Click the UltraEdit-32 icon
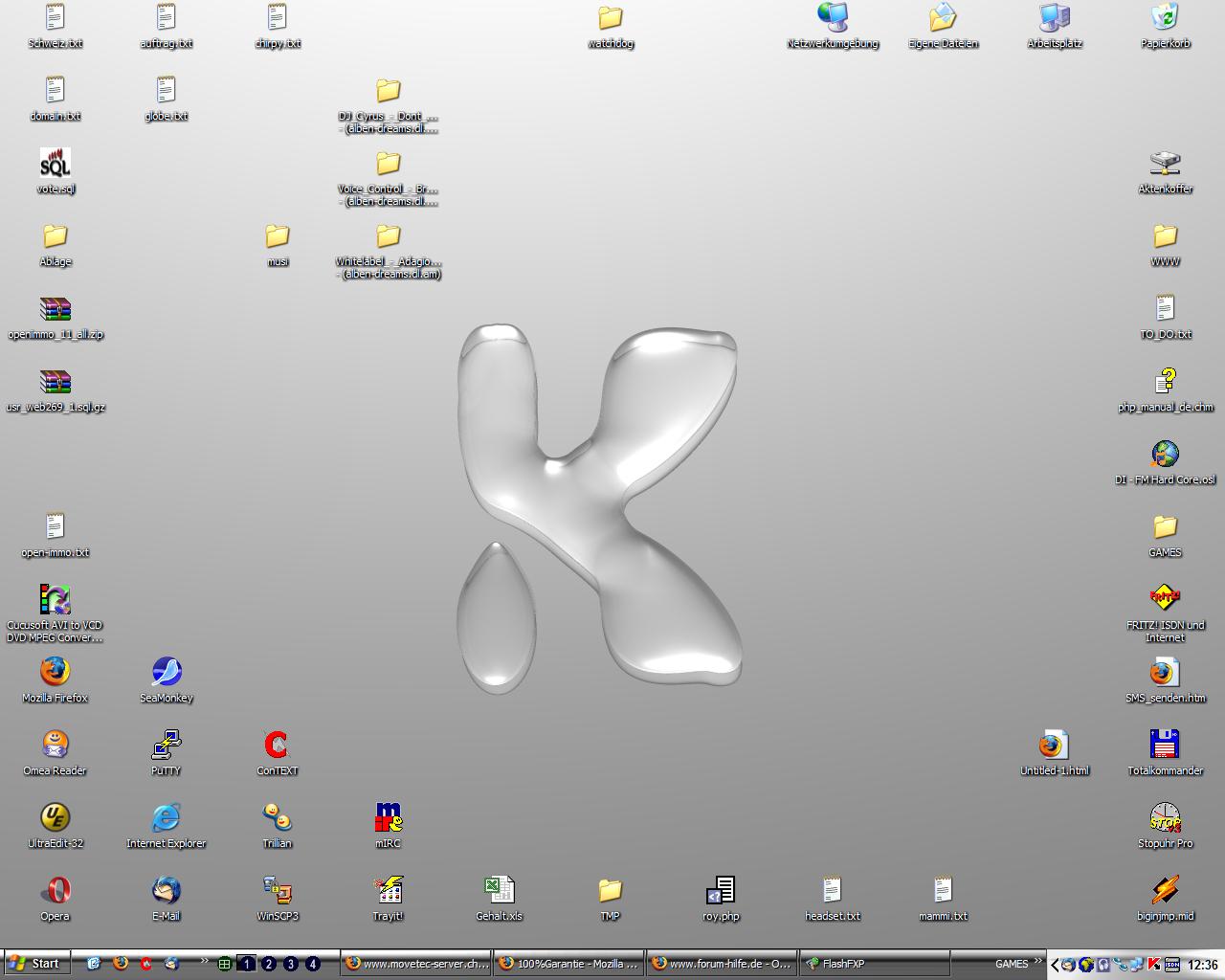The image size is (1225, 980). click(x=55, y=818)
